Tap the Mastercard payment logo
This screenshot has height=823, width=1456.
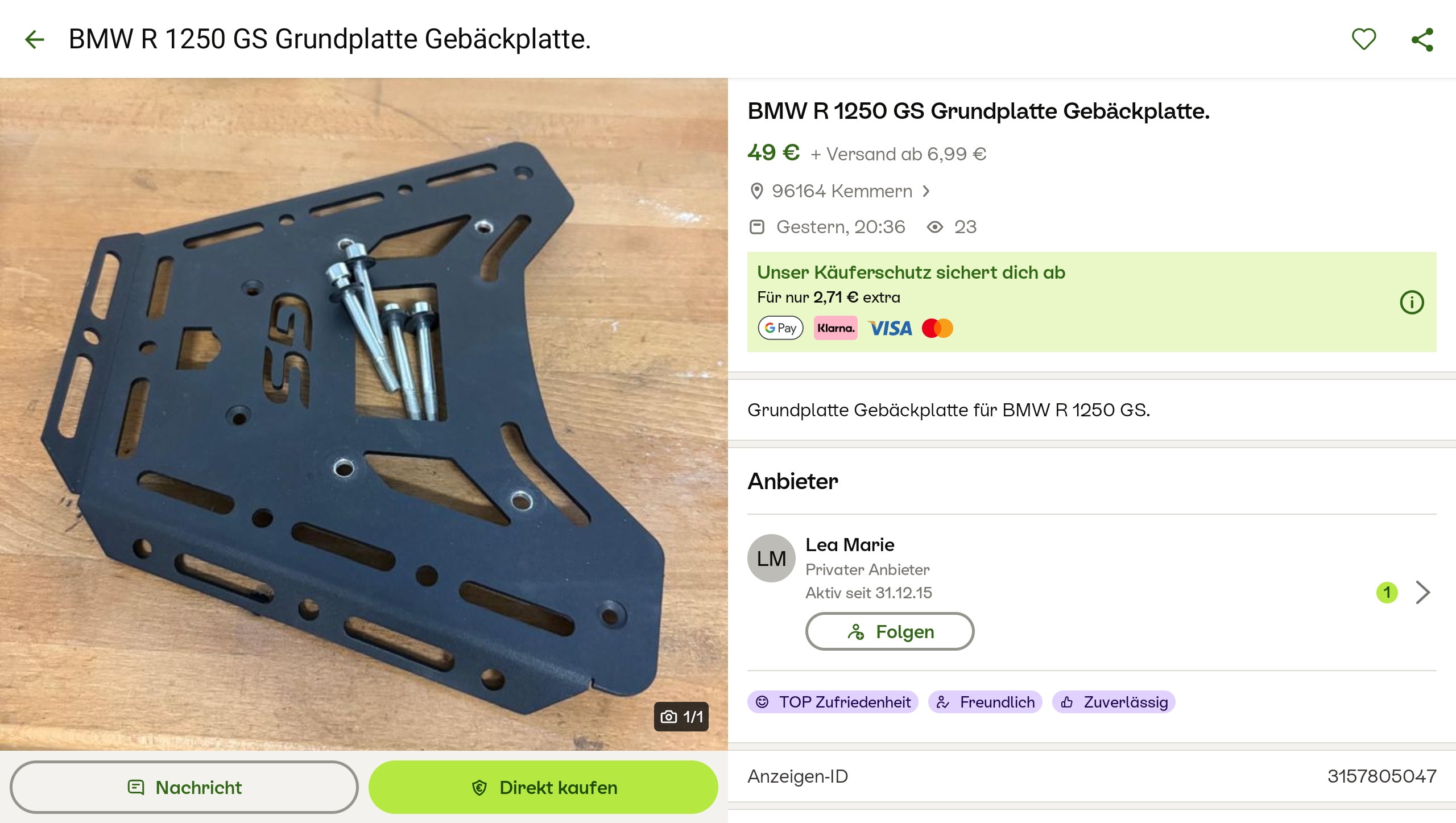(937, 328)
